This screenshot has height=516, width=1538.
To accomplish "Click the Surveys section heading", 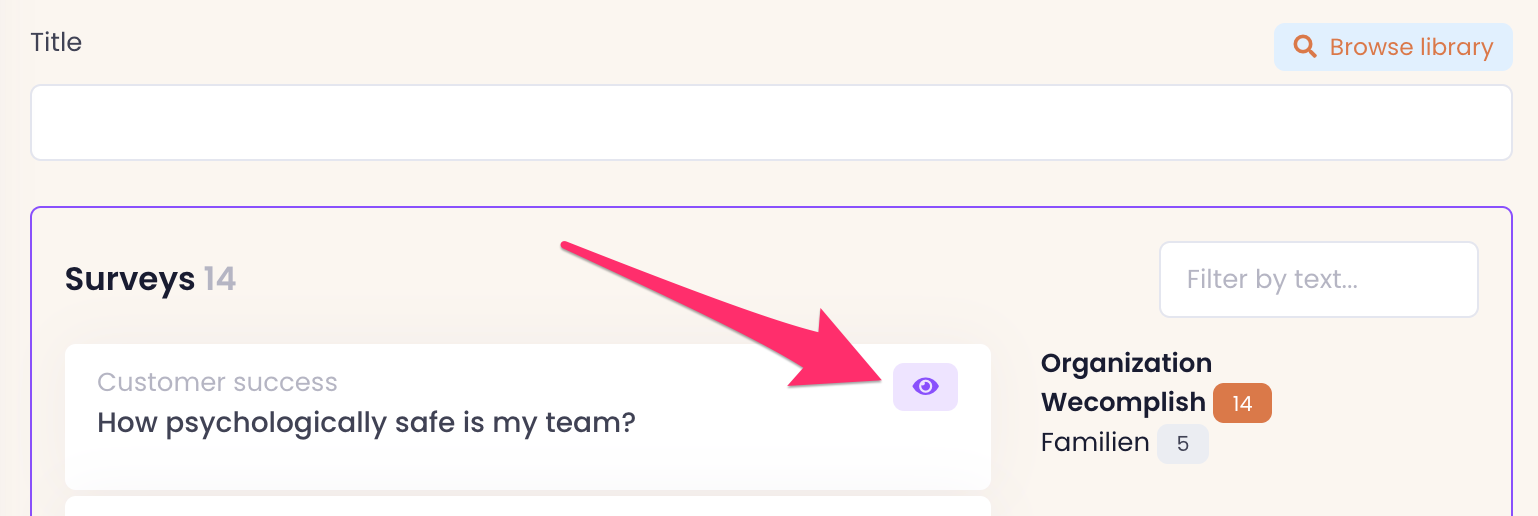I will coord(129,279).
